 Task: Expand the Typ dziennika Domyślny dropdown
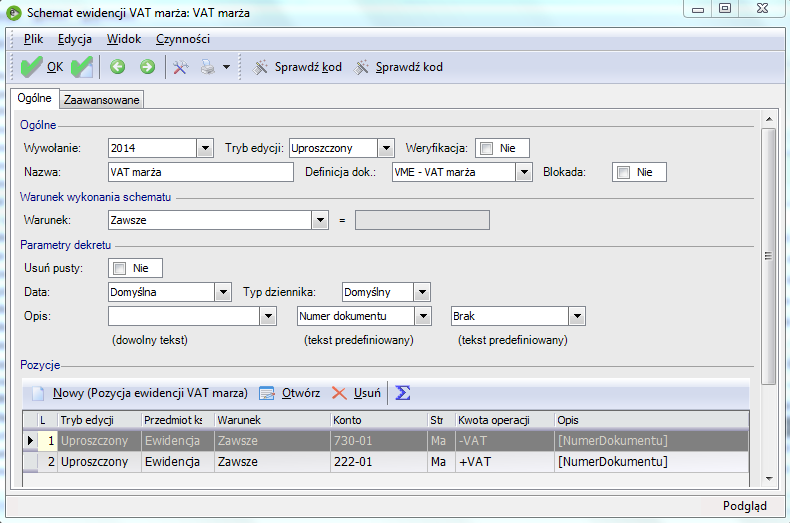tap(422, 292)
